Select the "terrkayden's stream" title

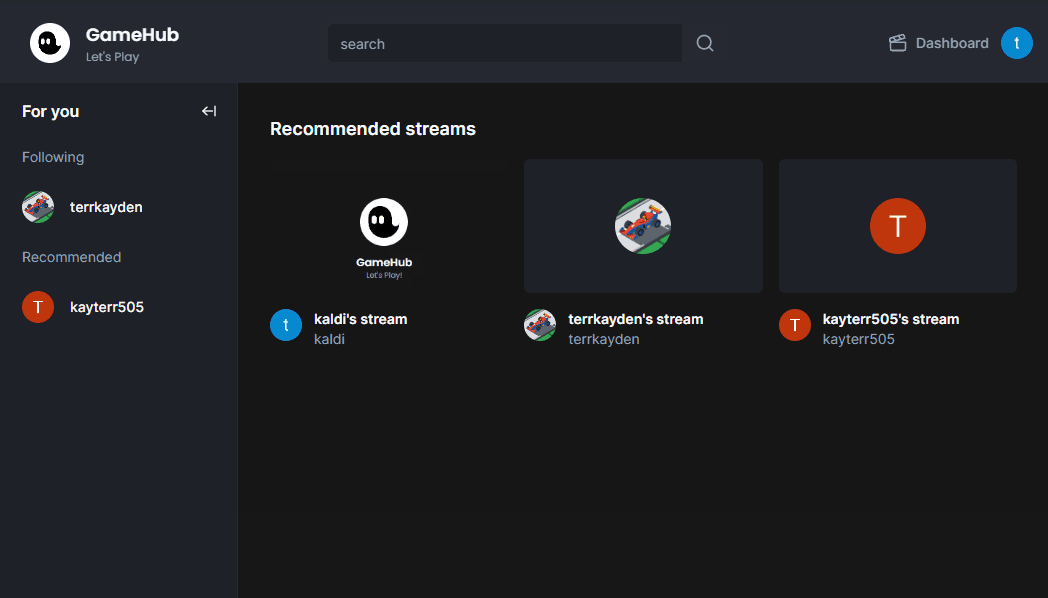[636, 319]
